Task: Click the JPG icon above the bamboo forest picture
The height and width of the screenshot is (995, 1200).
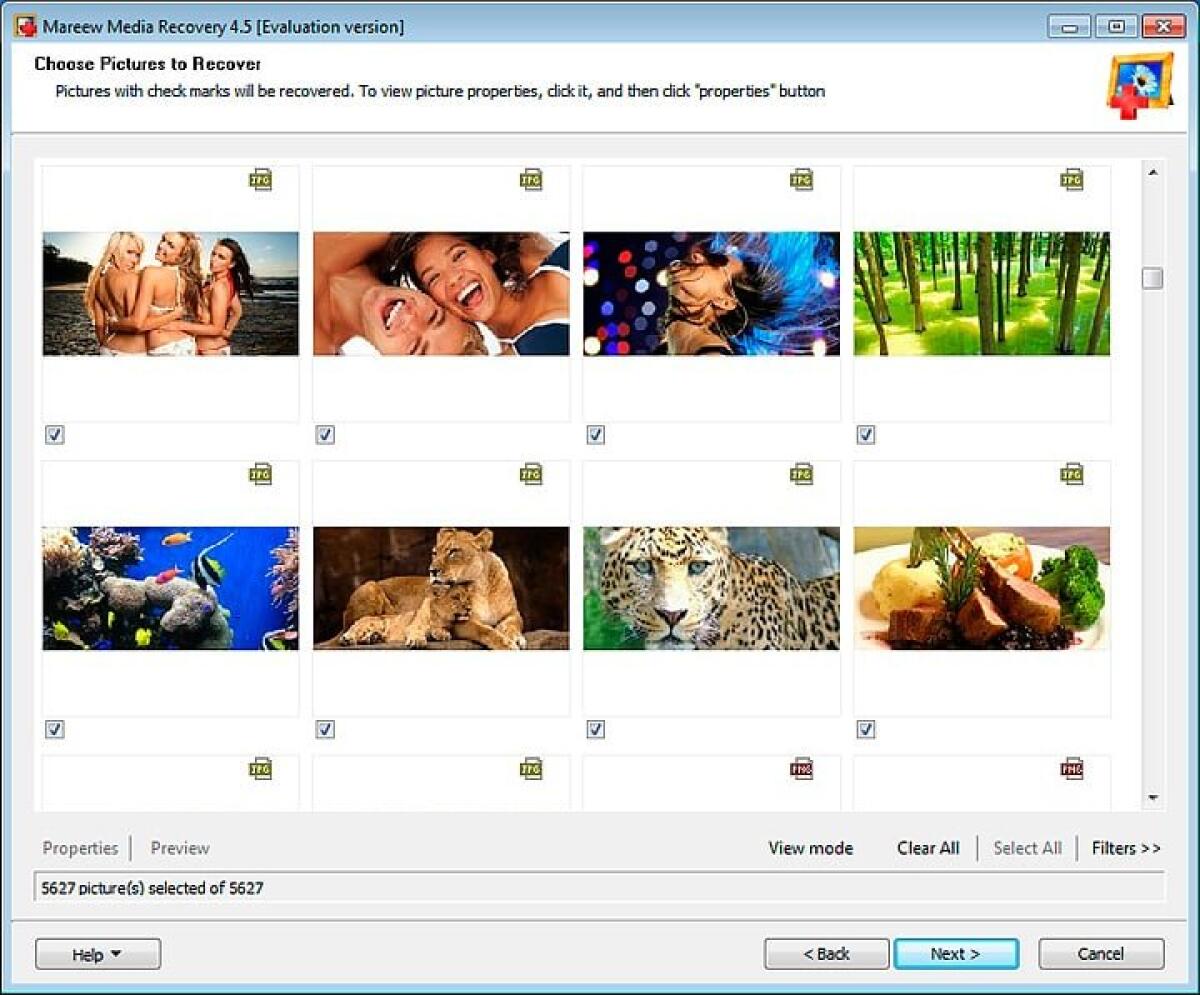Action: click(1072, 180)
